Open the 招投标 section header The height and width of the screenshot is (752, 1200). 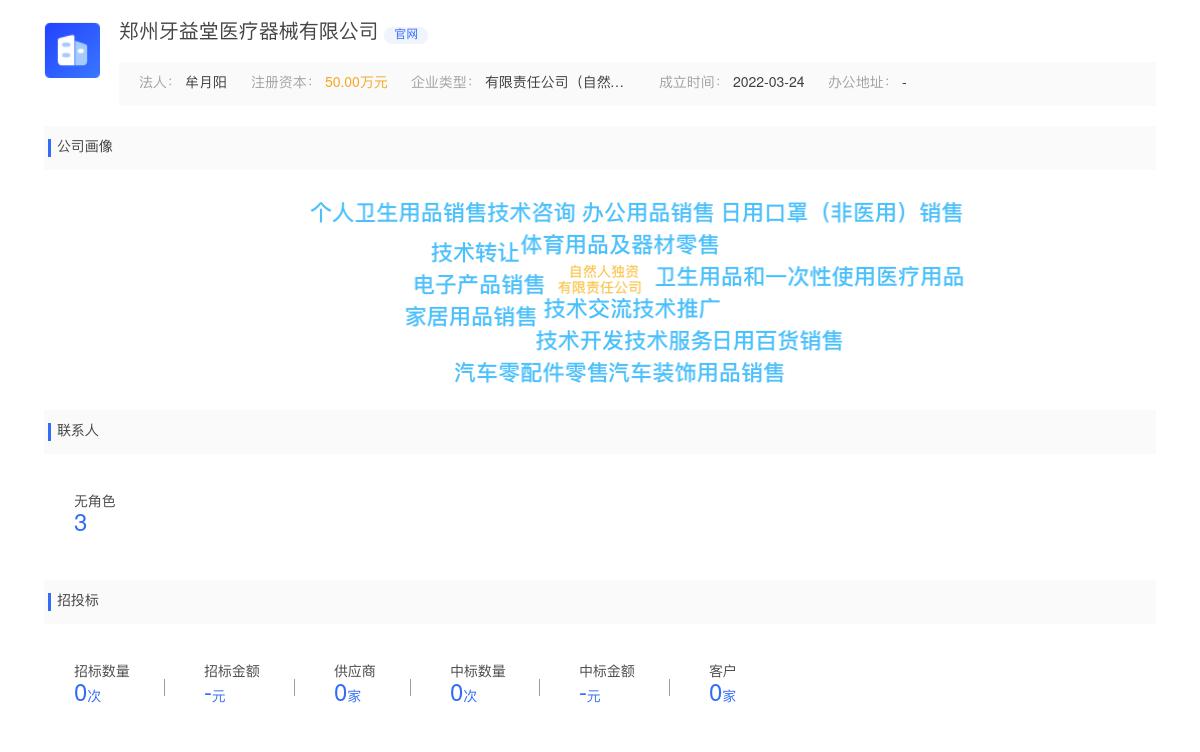coord(78,601)
